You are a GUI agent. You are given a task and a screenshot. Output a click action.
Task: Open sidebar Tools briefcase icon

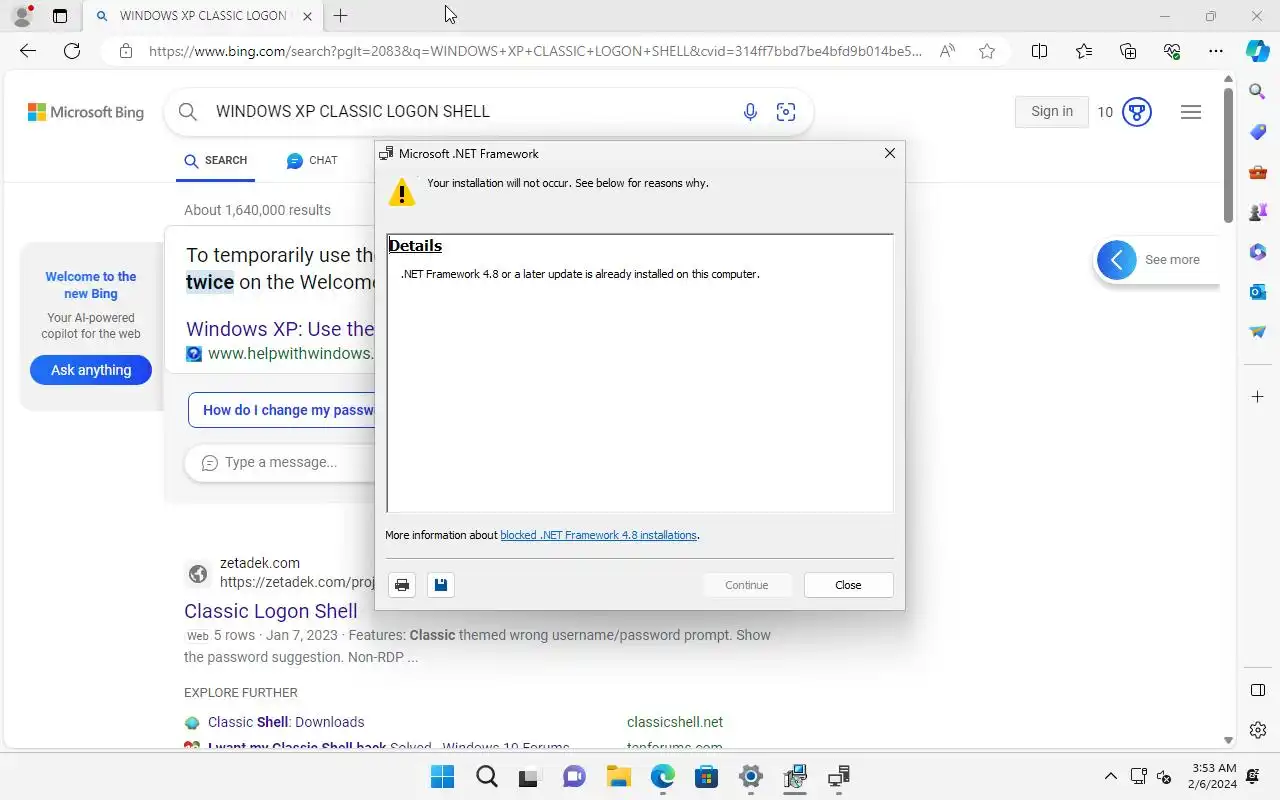[1258, 172]
